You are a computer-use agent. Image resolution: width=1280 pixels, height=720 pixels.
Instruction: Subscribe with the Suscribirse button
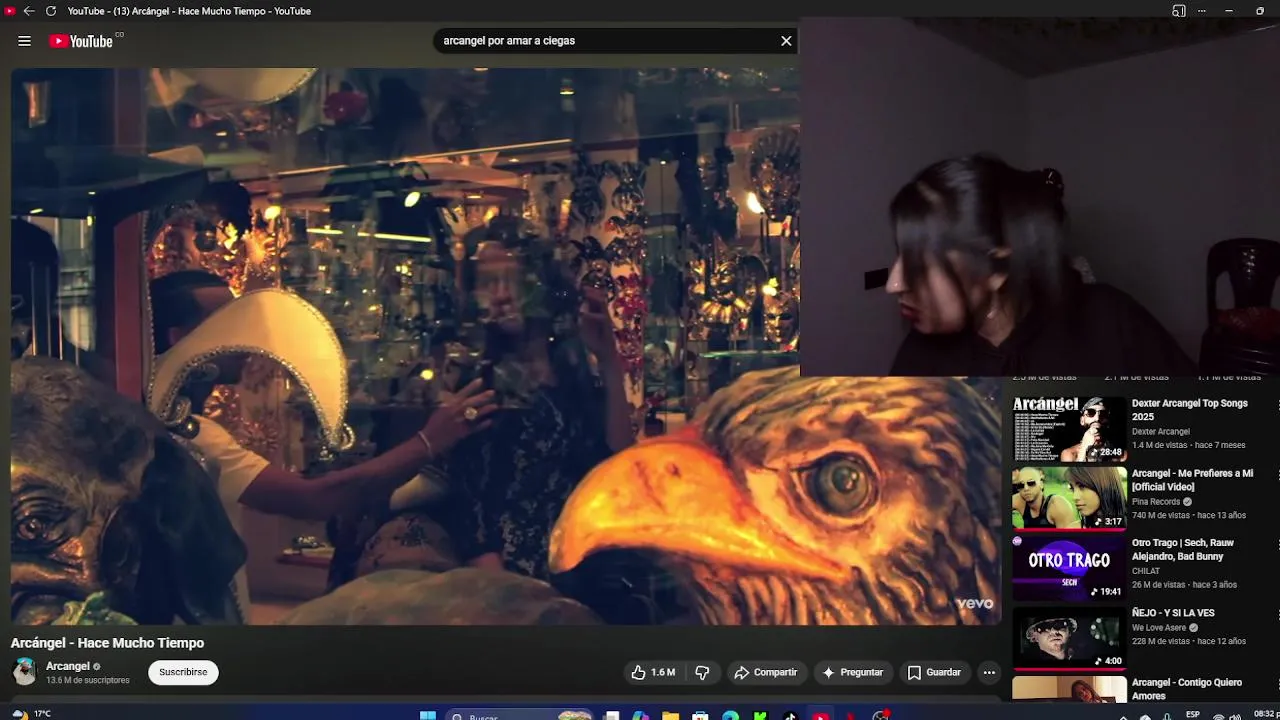click(x=183, y=672)
